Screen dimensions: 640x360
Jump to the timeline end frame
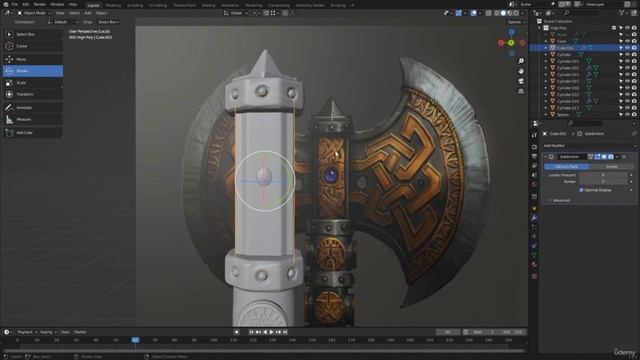[285, 332]
